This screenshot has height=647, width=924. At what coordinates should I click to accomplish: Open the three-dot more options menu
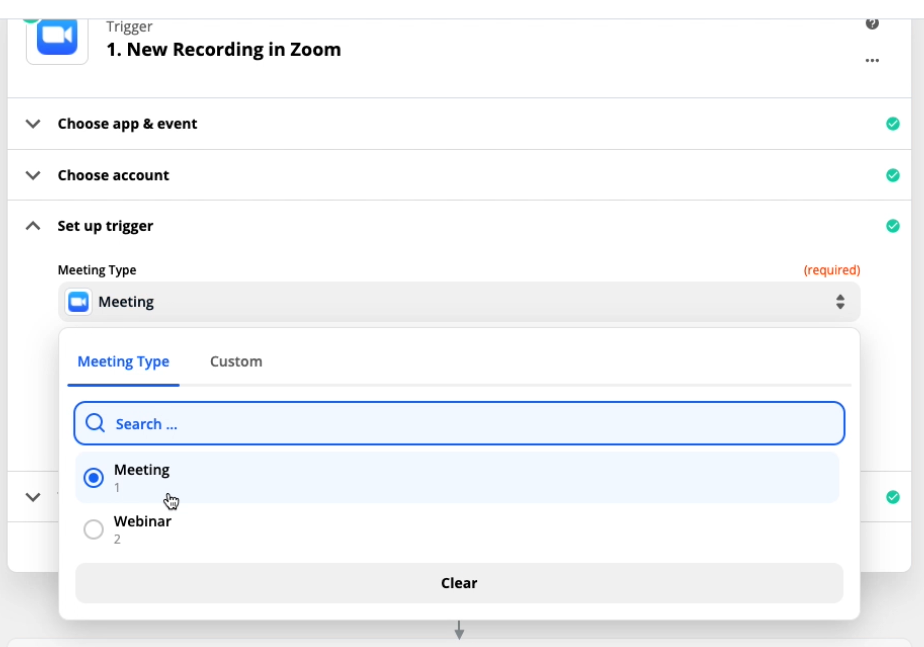click(872, 60)
